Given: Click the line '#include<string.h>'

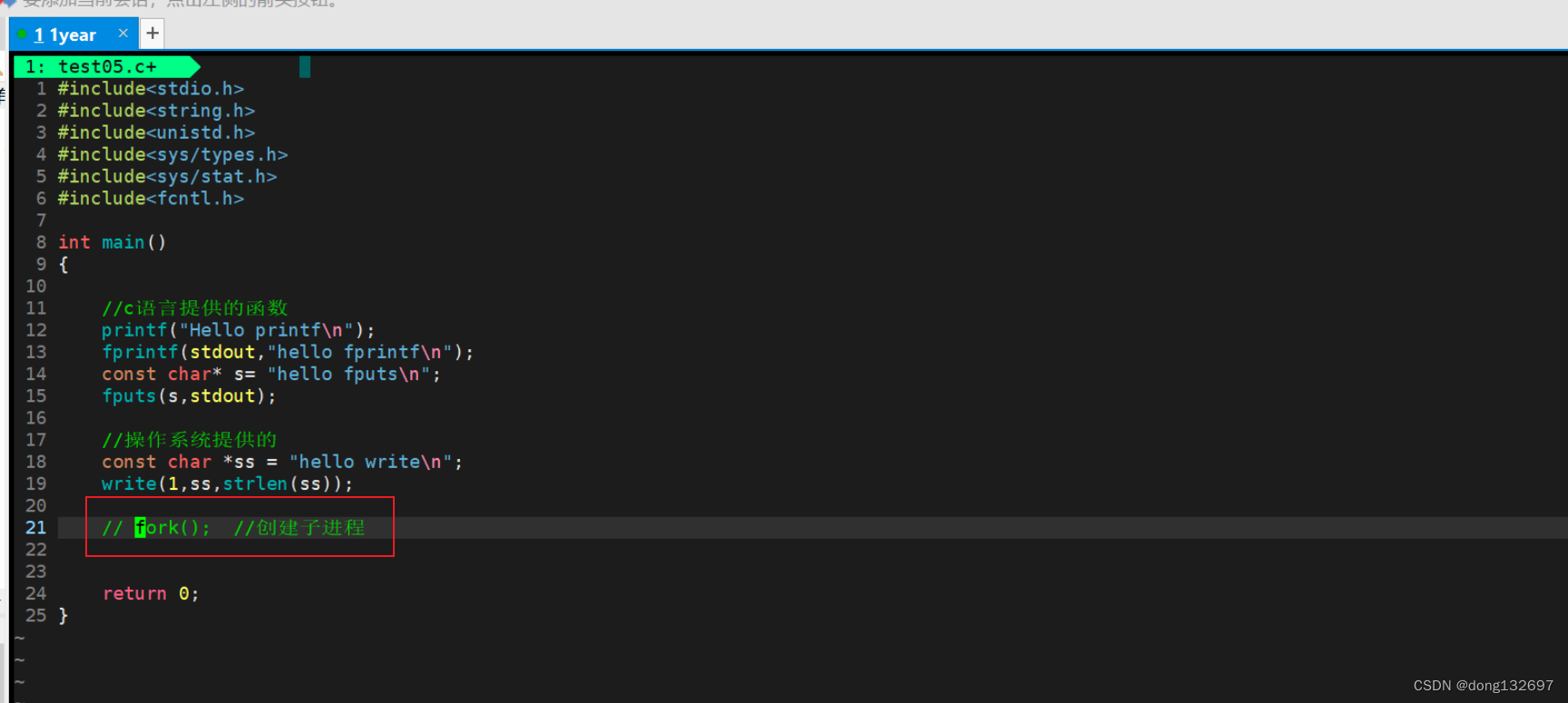Looking at the screenshot, I should (156, 111).
